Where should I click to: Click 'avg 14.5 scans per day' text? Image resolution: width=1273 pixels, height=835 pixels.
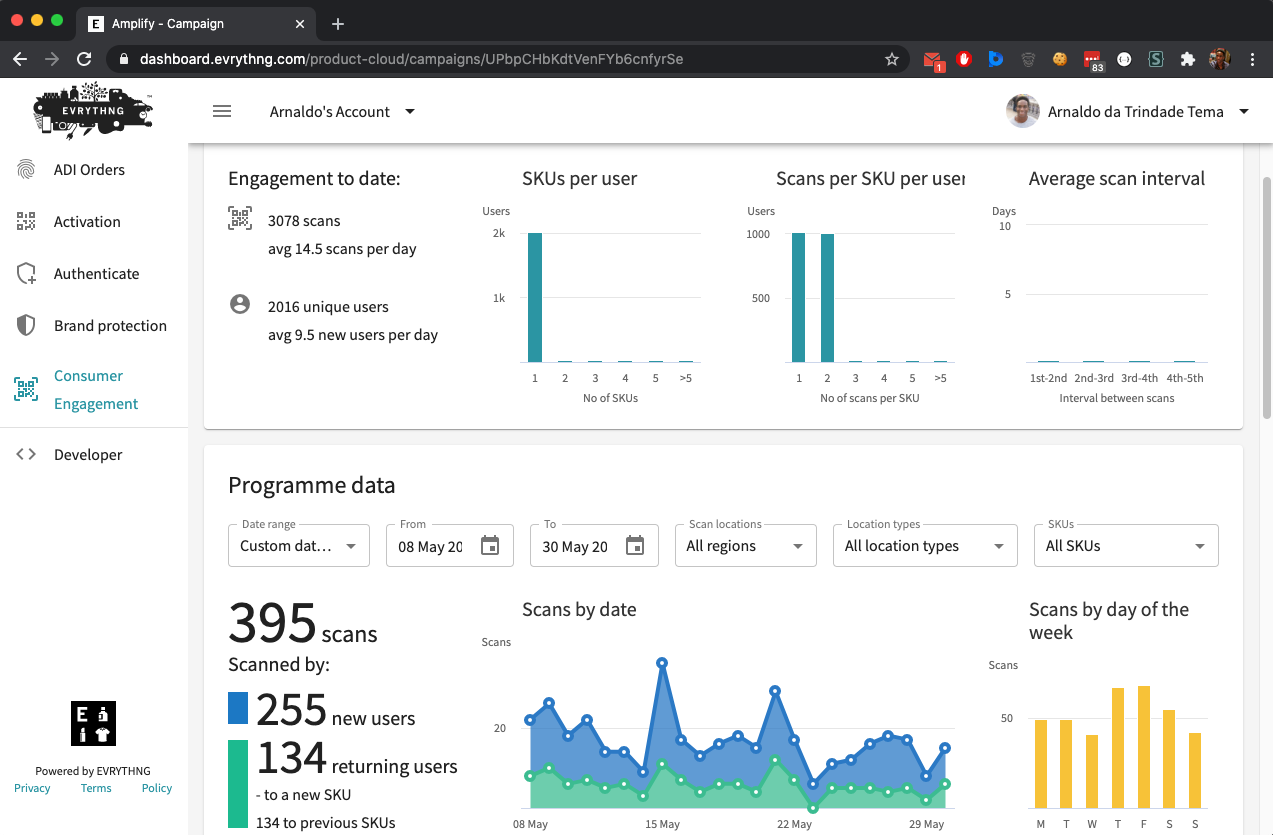(x=342, y=248)
